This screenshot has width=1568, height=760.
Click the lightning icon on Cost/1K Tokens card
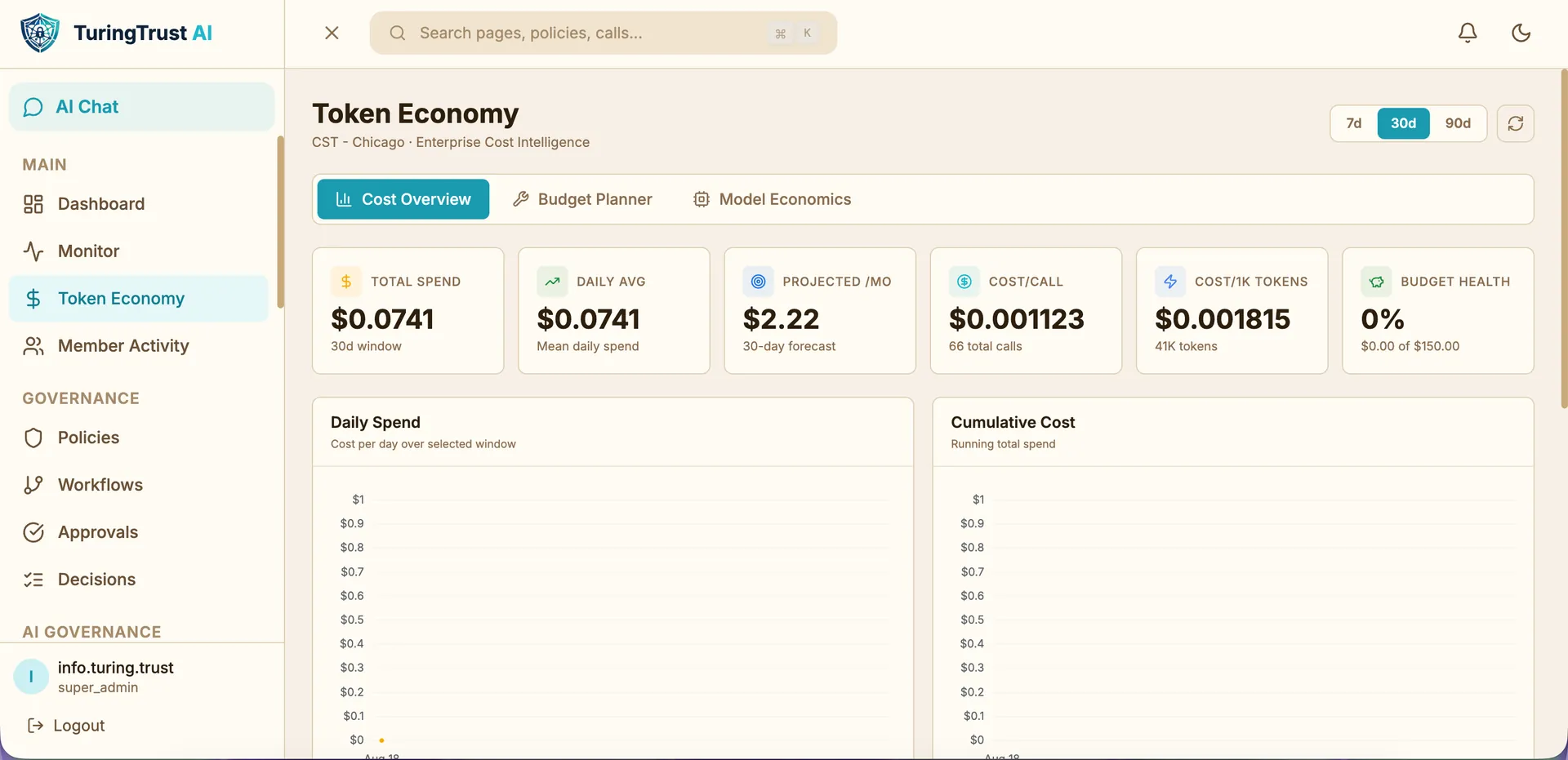(x=1170, y=282)
